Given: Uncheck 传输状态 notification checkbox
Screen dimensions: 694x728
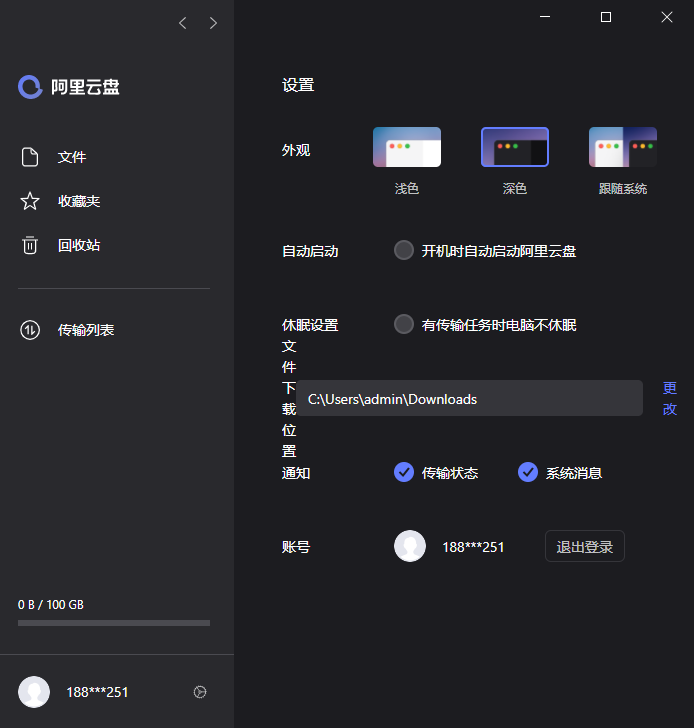Looking at the screenshot, I should tap(404, 472).
